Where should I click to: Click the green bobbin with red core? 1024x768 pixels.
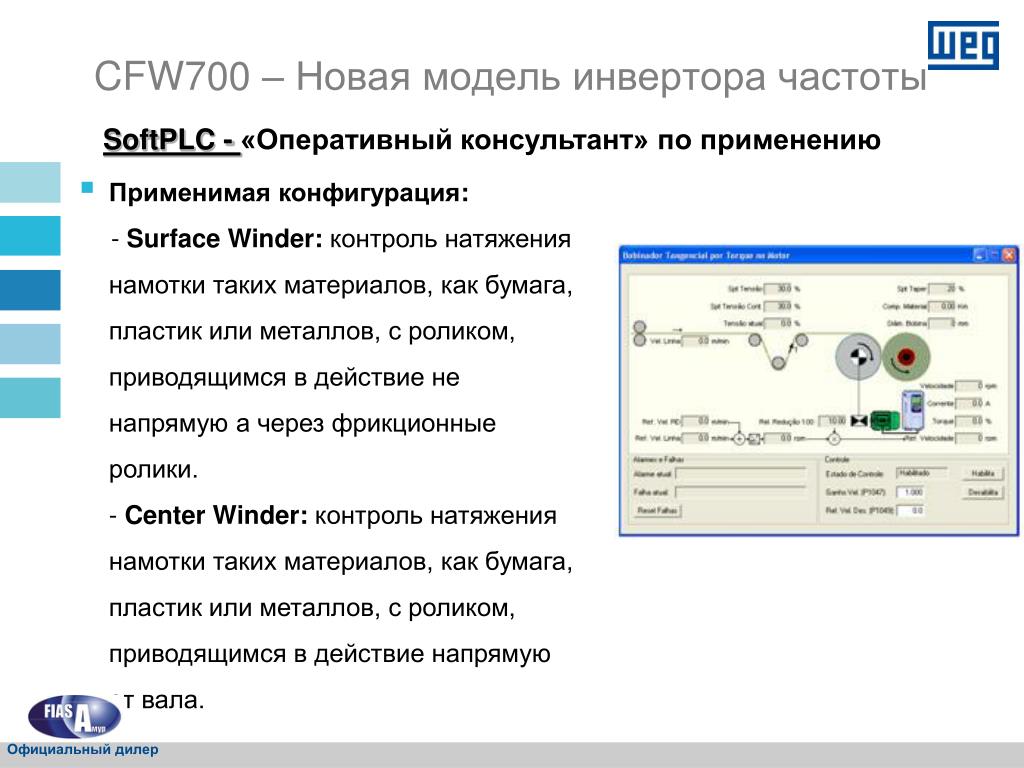(x=906, y=357)
